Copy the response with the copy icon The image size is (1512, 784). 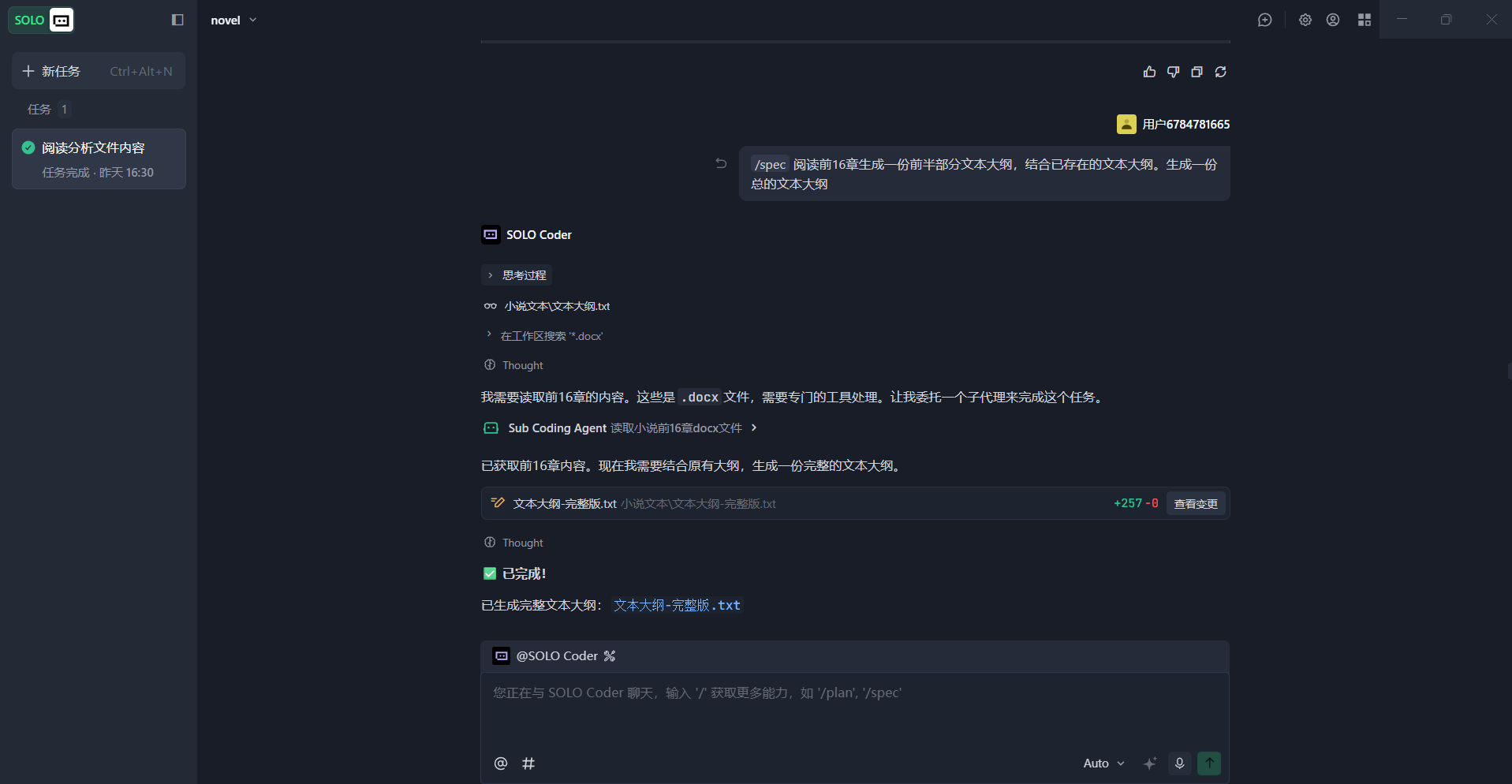1197,72
